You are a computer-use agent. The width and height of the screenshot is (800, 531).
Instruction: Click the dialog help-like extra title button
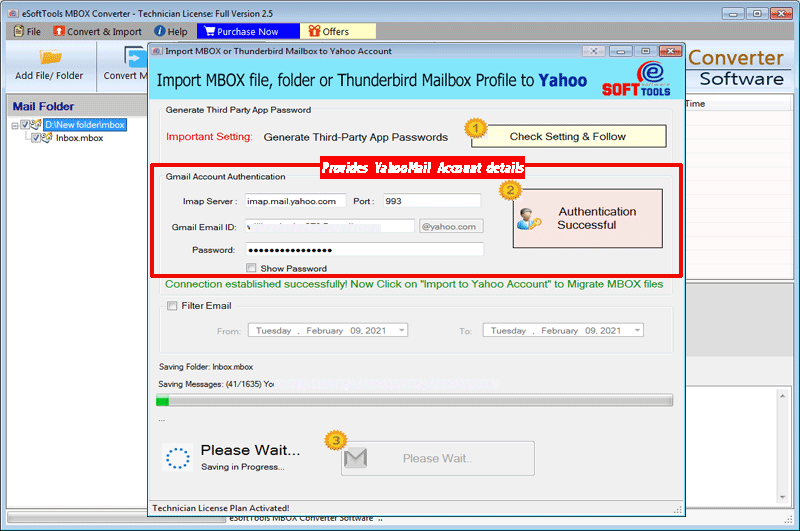pos(594,51)
